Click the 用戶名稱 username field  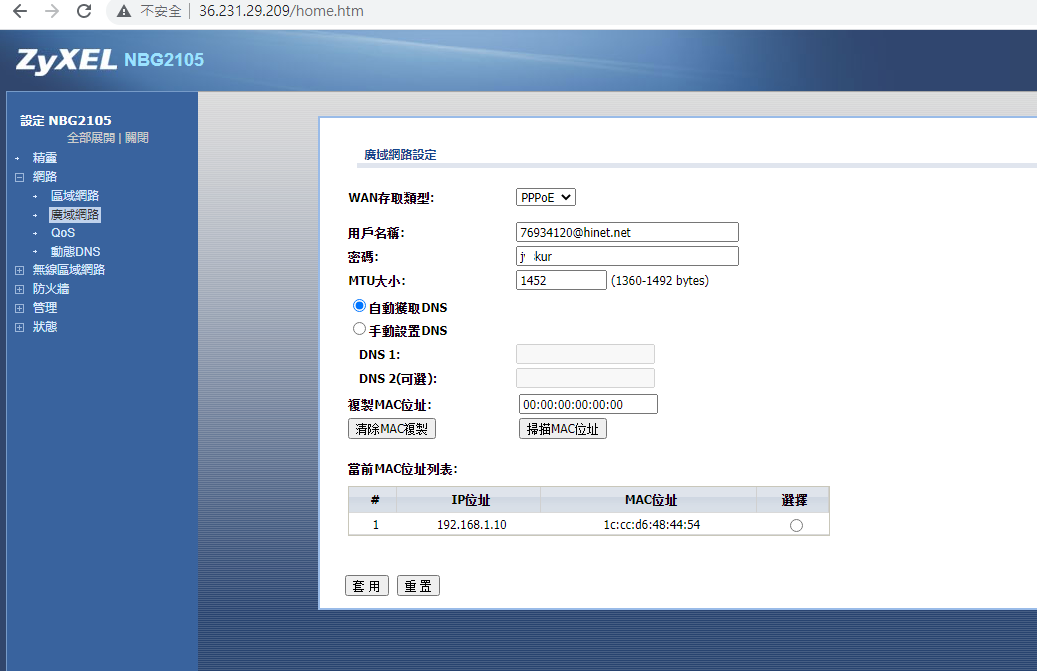627,232
